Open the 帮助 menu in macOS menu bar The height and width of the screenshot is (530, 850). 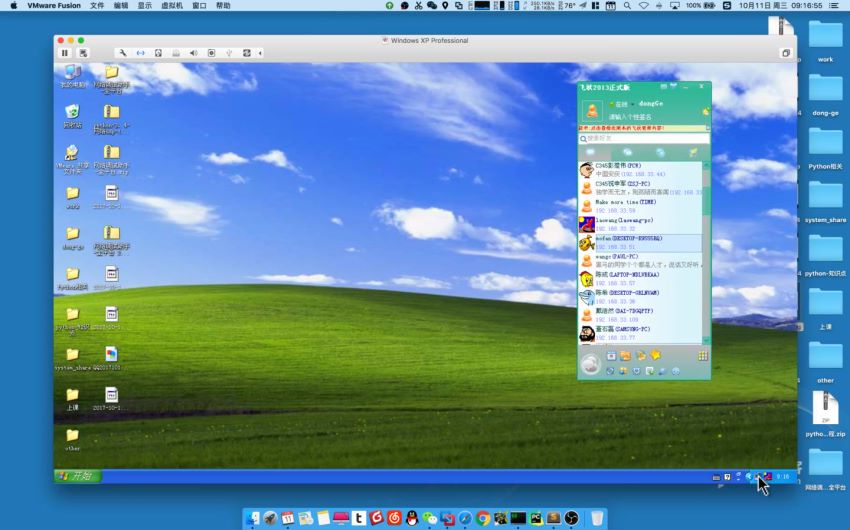tap(223, 5)
